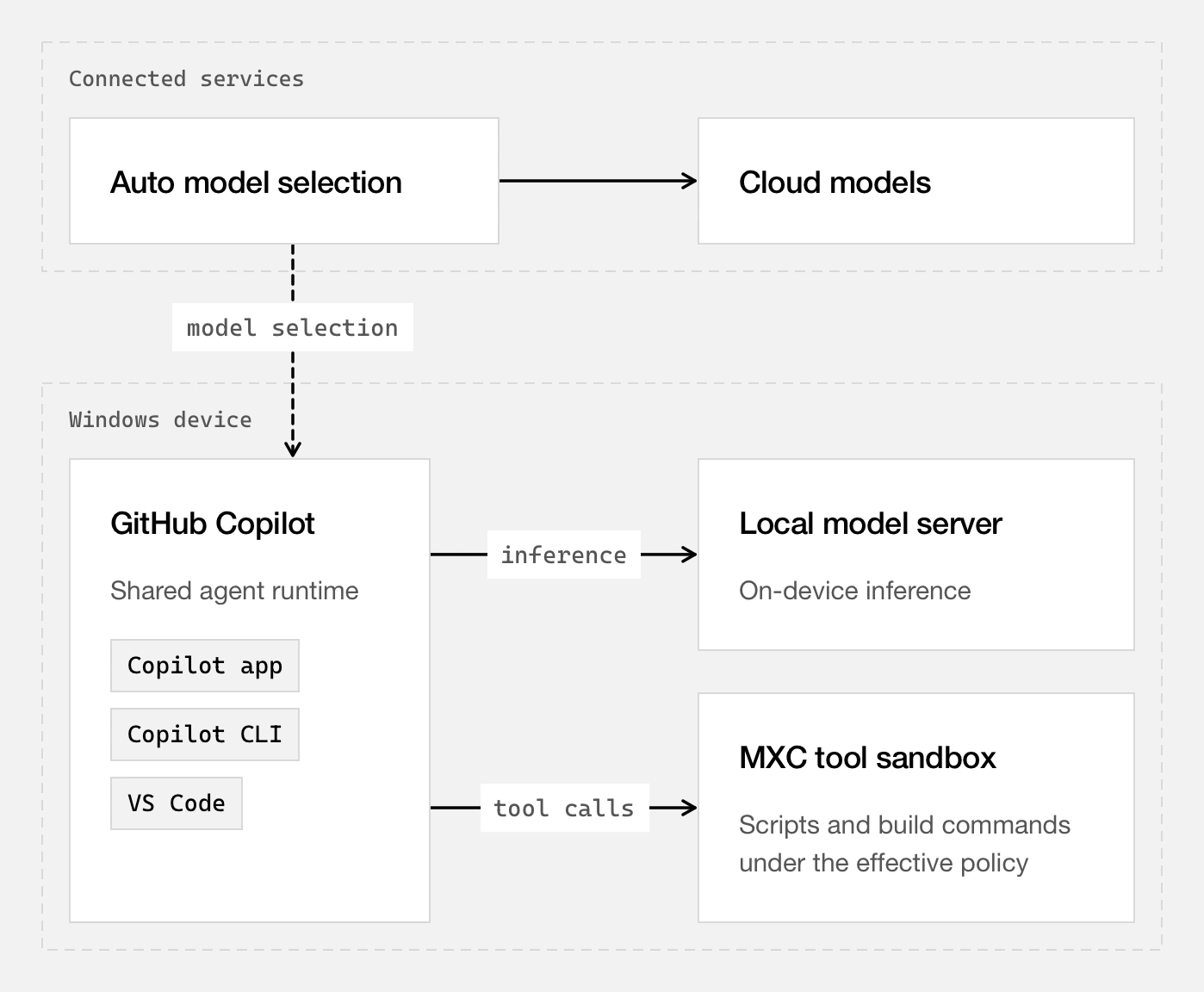Click the VS Code chip

(177, 803)
